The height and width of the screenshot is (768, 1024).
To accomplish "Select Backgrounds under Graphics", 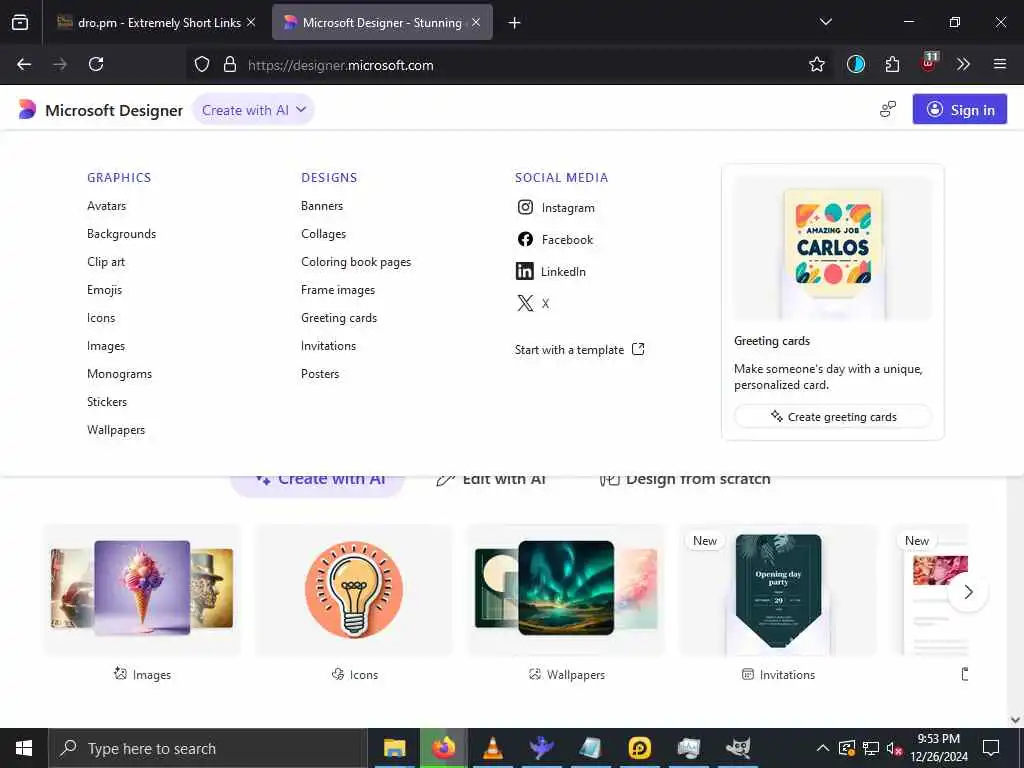I will point(121,234).
